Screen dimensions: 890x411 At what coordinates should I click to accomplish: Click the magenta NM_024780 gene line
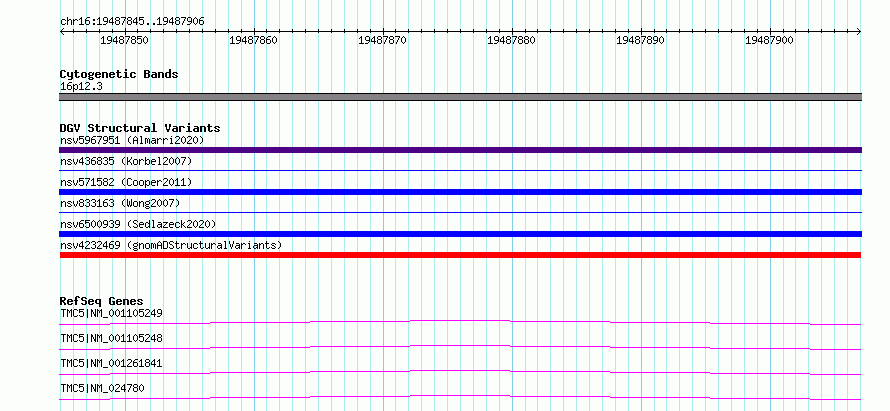point(460,397)
